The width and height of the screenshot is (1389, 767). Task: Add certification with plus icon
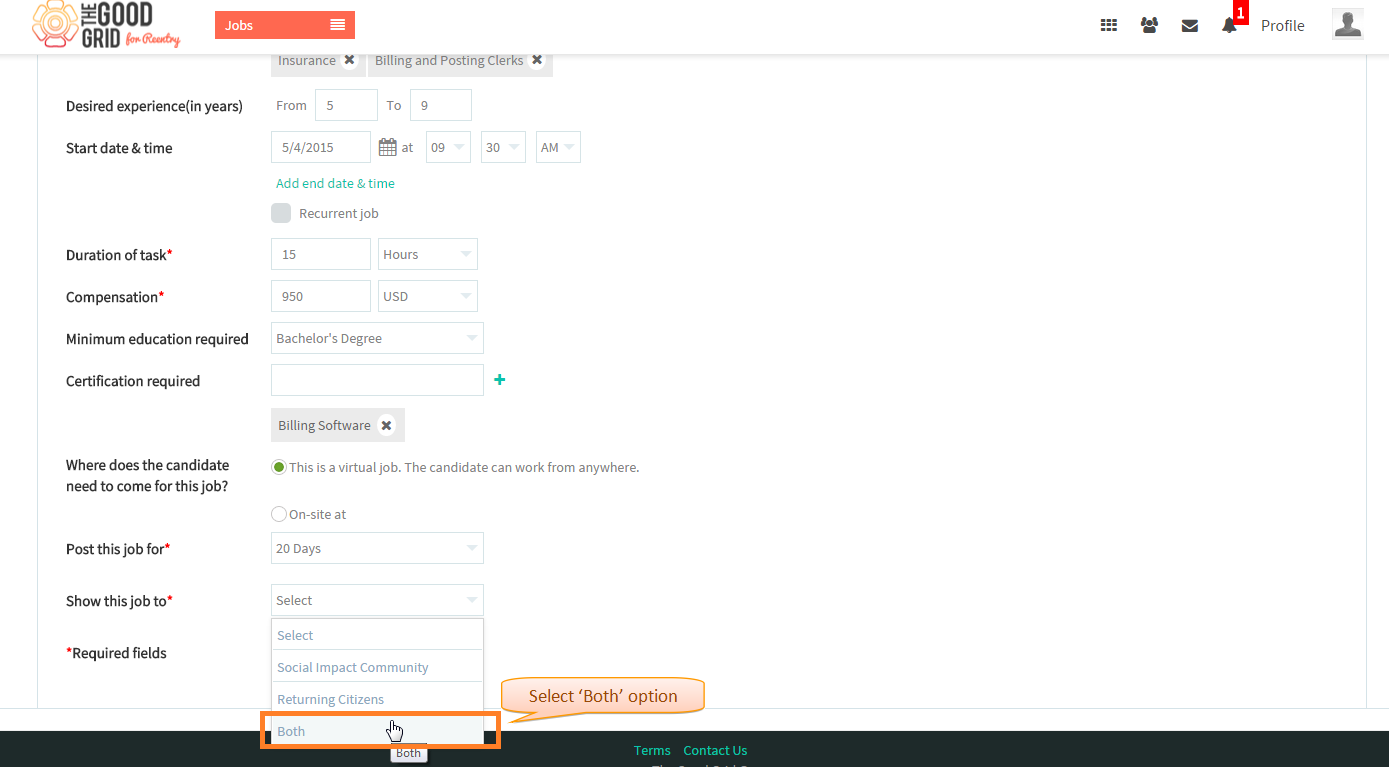click(500, 380)
